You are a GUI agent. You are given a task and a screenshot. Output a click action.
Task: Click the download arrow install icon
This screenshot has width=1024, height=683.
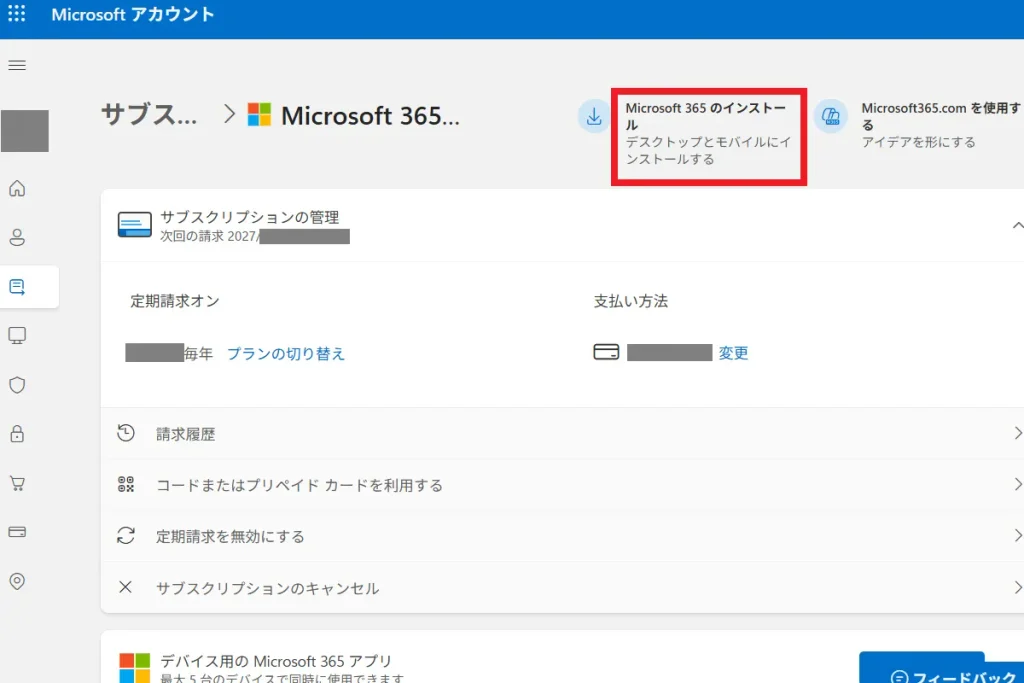point(594,116)
